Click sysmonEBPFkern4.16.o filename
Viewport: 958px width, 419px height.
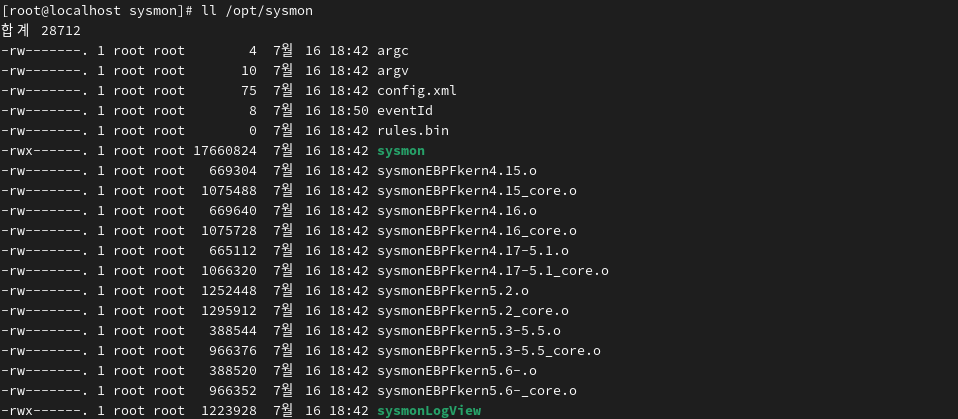coord(456,211)
